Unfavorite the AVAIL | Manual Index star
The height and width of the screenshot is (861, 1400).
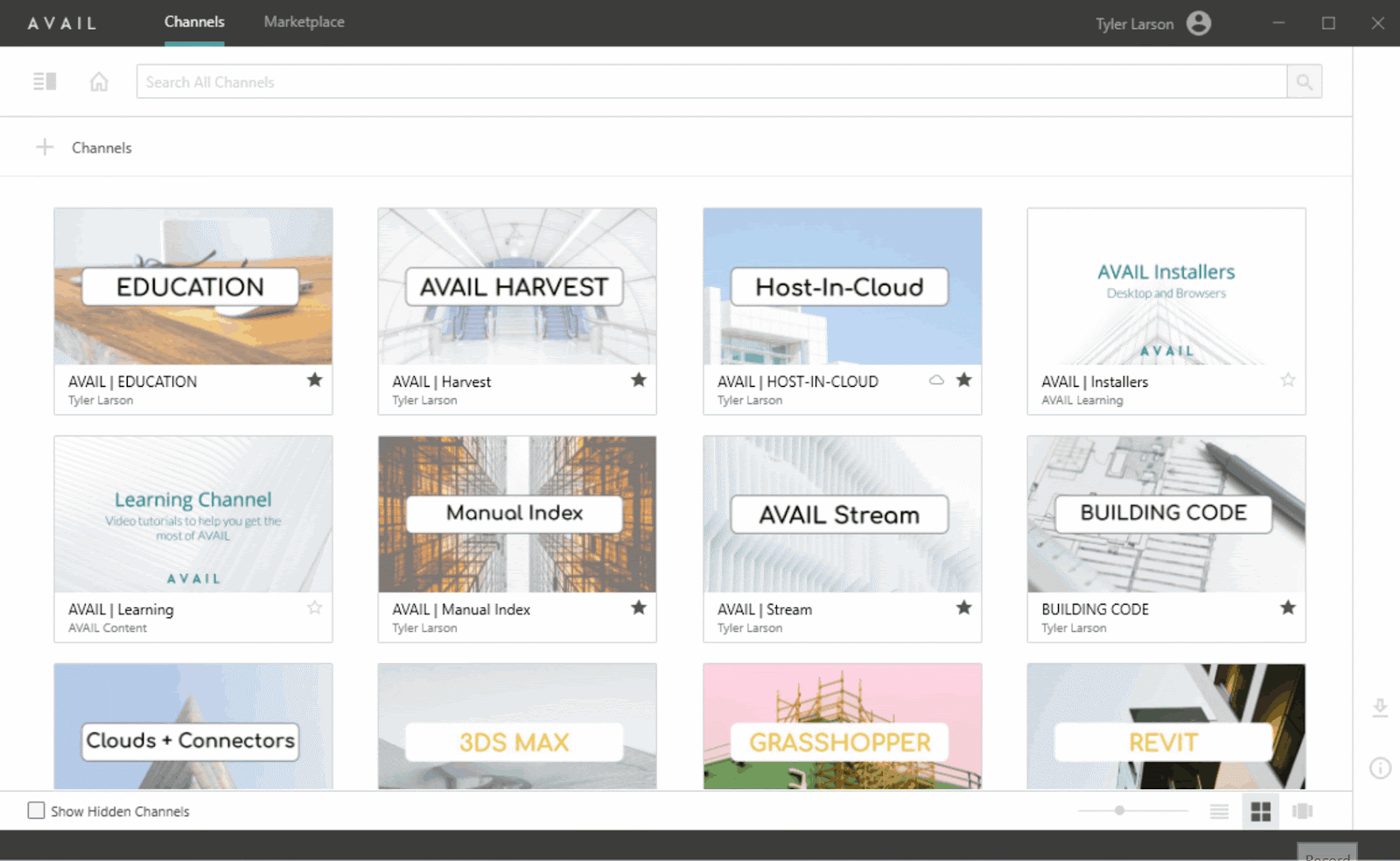click(639, 607)
